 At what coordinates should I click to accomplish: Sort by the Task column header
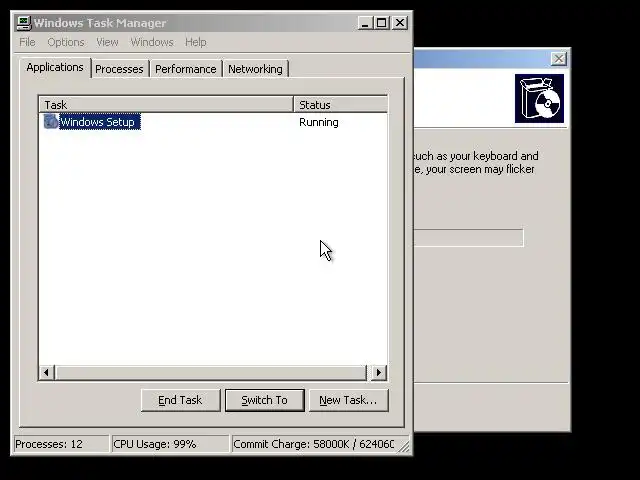[x=166, y=104]
